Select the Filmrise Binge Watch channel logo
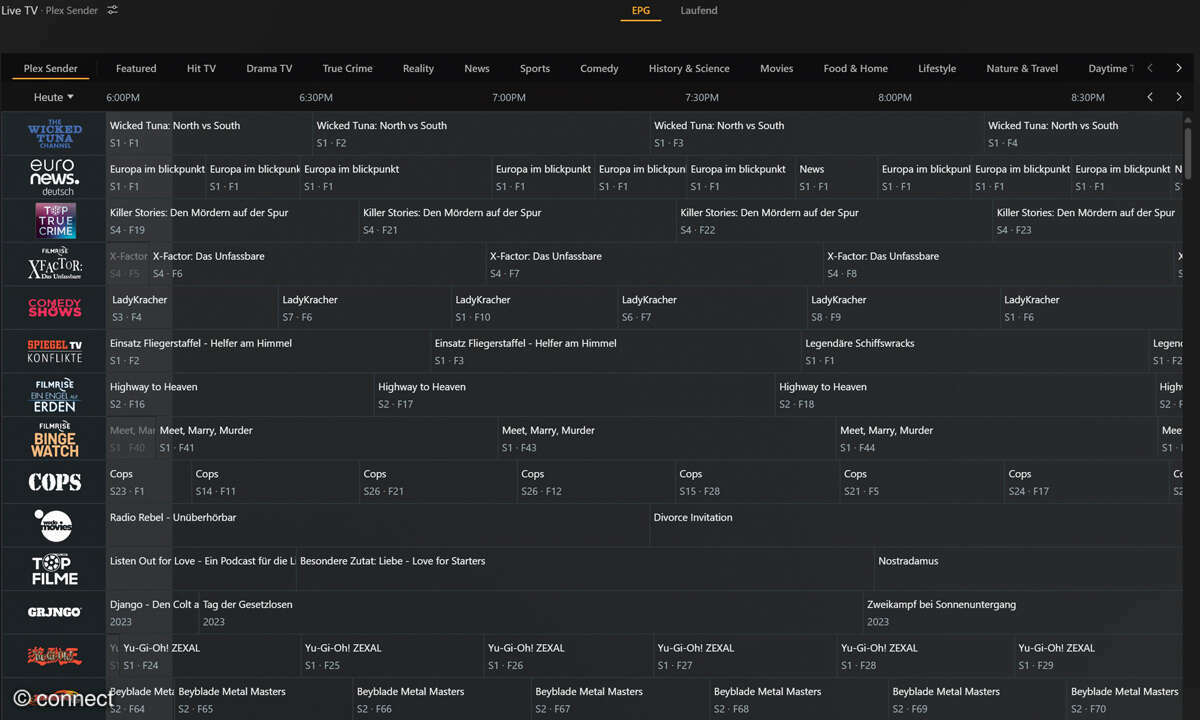This screenshot has width=1200, height=720. click(54, 438)
